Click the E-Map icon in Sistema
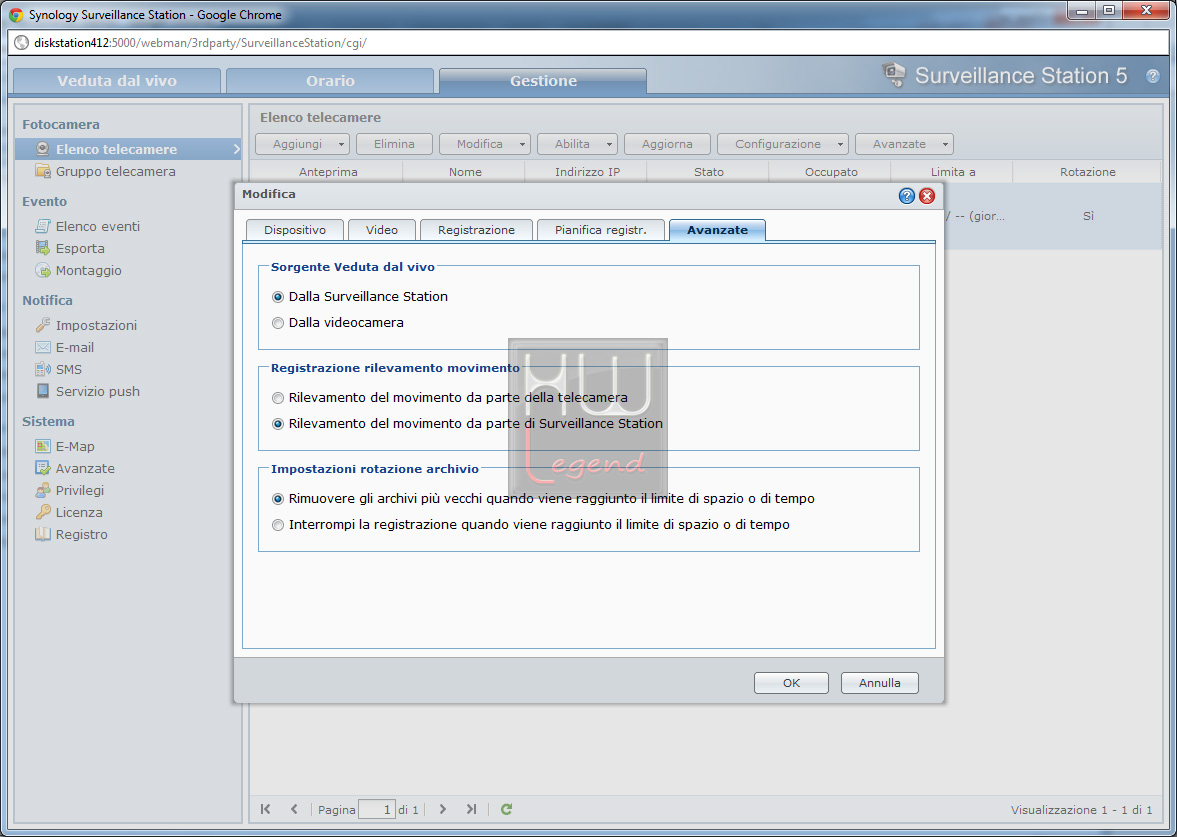Image resolution: width=1177 pixels, height=837 pixels. [x=43, y=446]
